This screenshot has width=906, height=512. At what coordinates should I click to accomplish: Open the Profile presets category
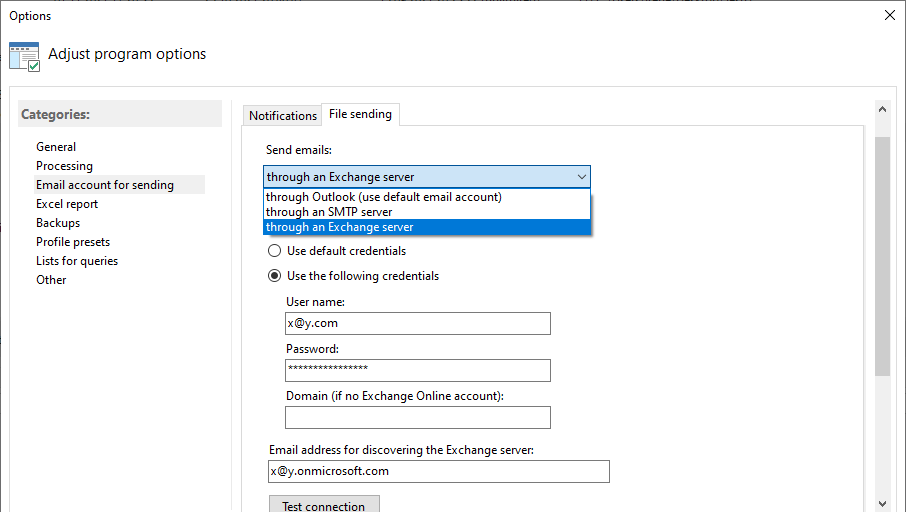73,242
